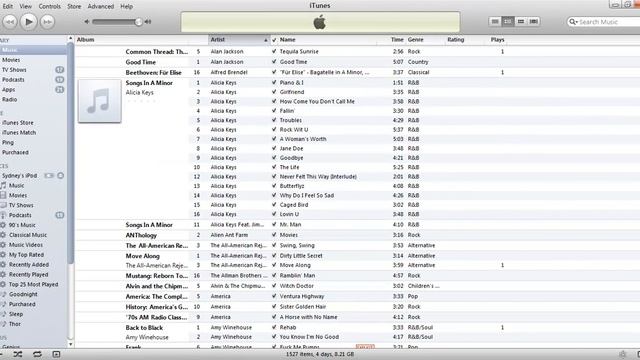Open the Controls menu

coord(49,7)
